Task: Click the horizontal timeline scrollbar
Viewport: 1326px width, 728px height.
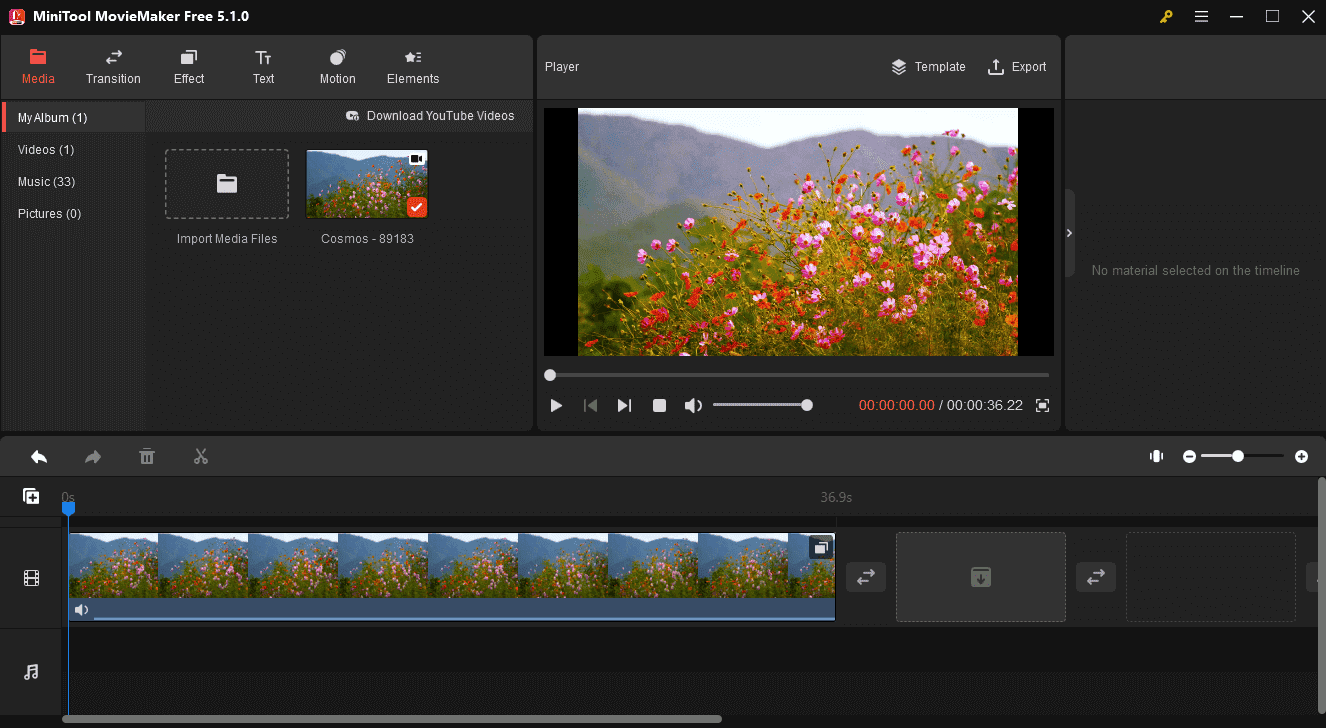Action: point(391,719)
